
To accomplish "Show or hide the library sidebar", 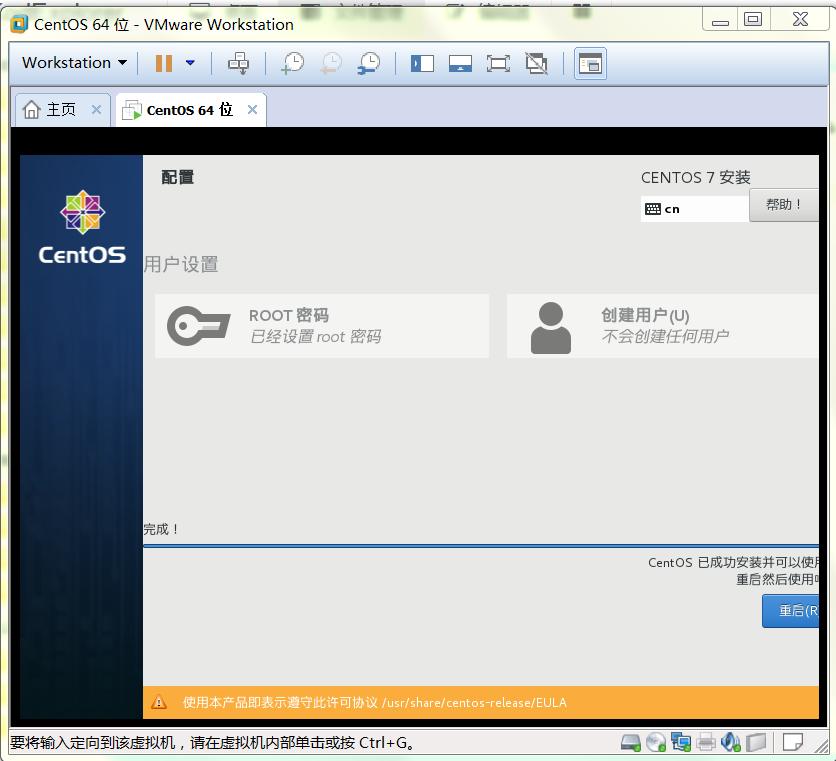I will tap(422, 63).
